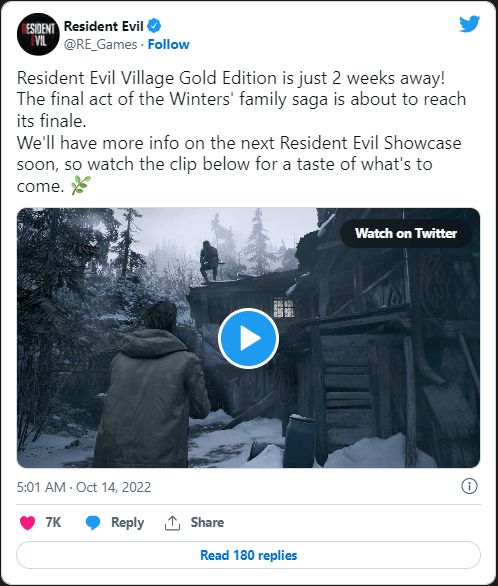The image size is (498, 586).
Task: Play the embedded video clip
Action: (x=248, y=338)
